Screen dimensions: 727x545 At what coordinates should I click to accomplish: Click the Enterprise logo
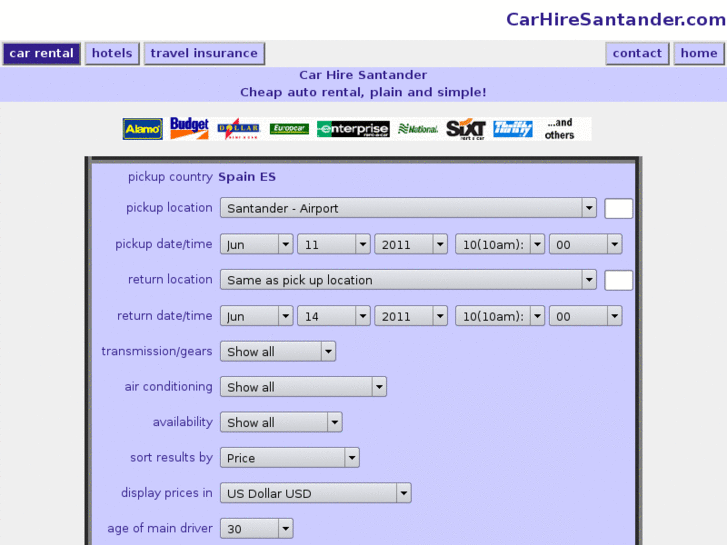(x=353, y=129)
